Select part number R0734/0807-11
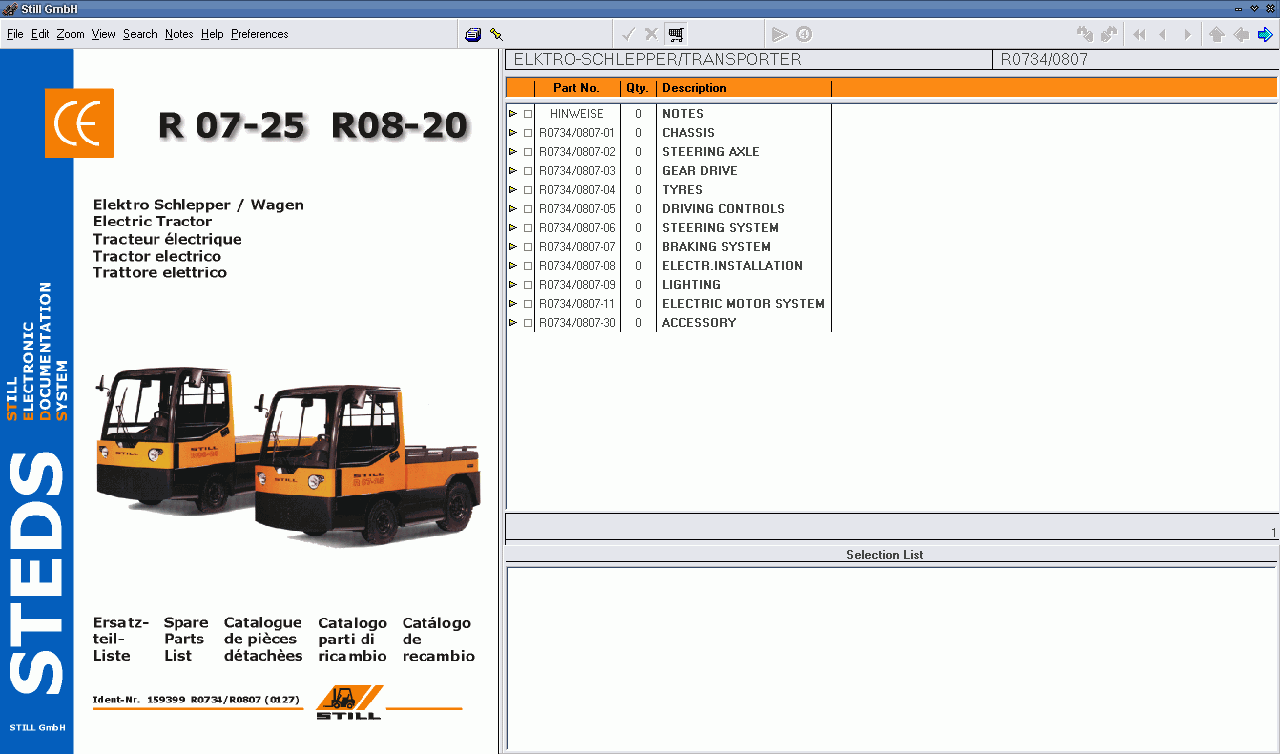Screen dimensions: 1280x754 [577, 304]
